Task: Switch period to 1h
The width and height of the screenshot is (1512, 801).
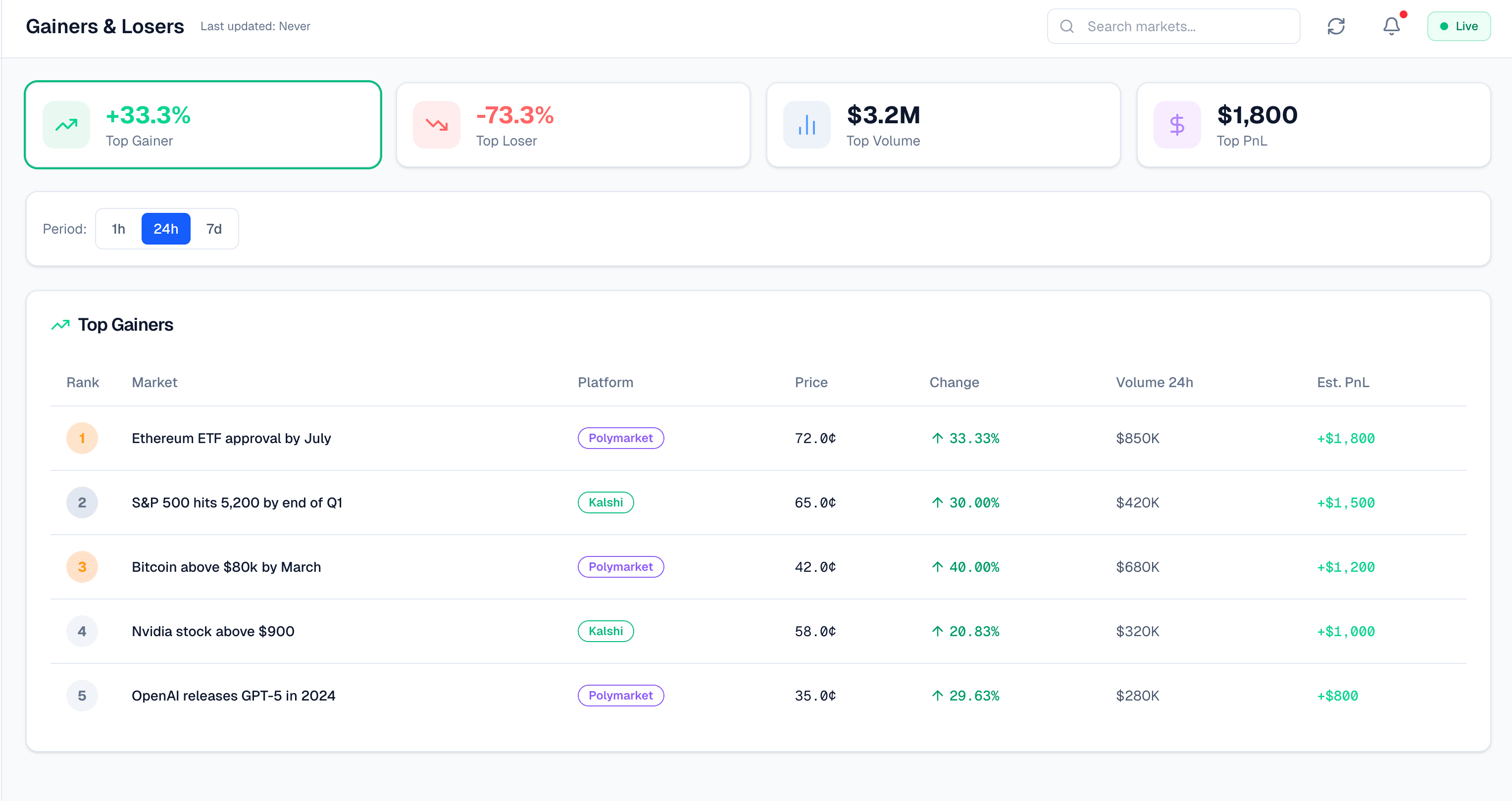Action: tap(117, 229)
